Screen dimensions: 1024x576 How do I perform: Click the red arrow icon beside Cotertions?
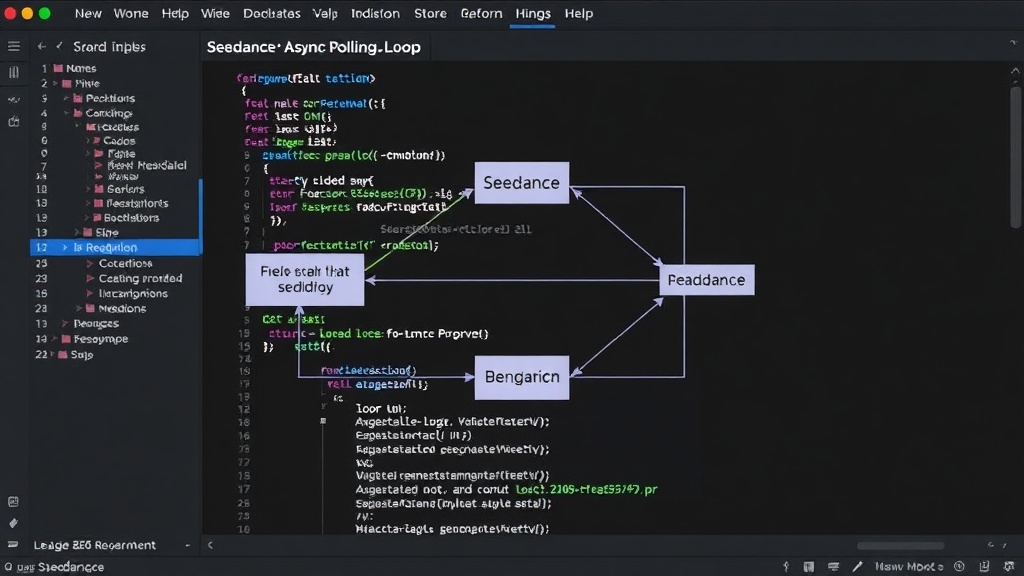pyautogui.click(x=90, y=263)
